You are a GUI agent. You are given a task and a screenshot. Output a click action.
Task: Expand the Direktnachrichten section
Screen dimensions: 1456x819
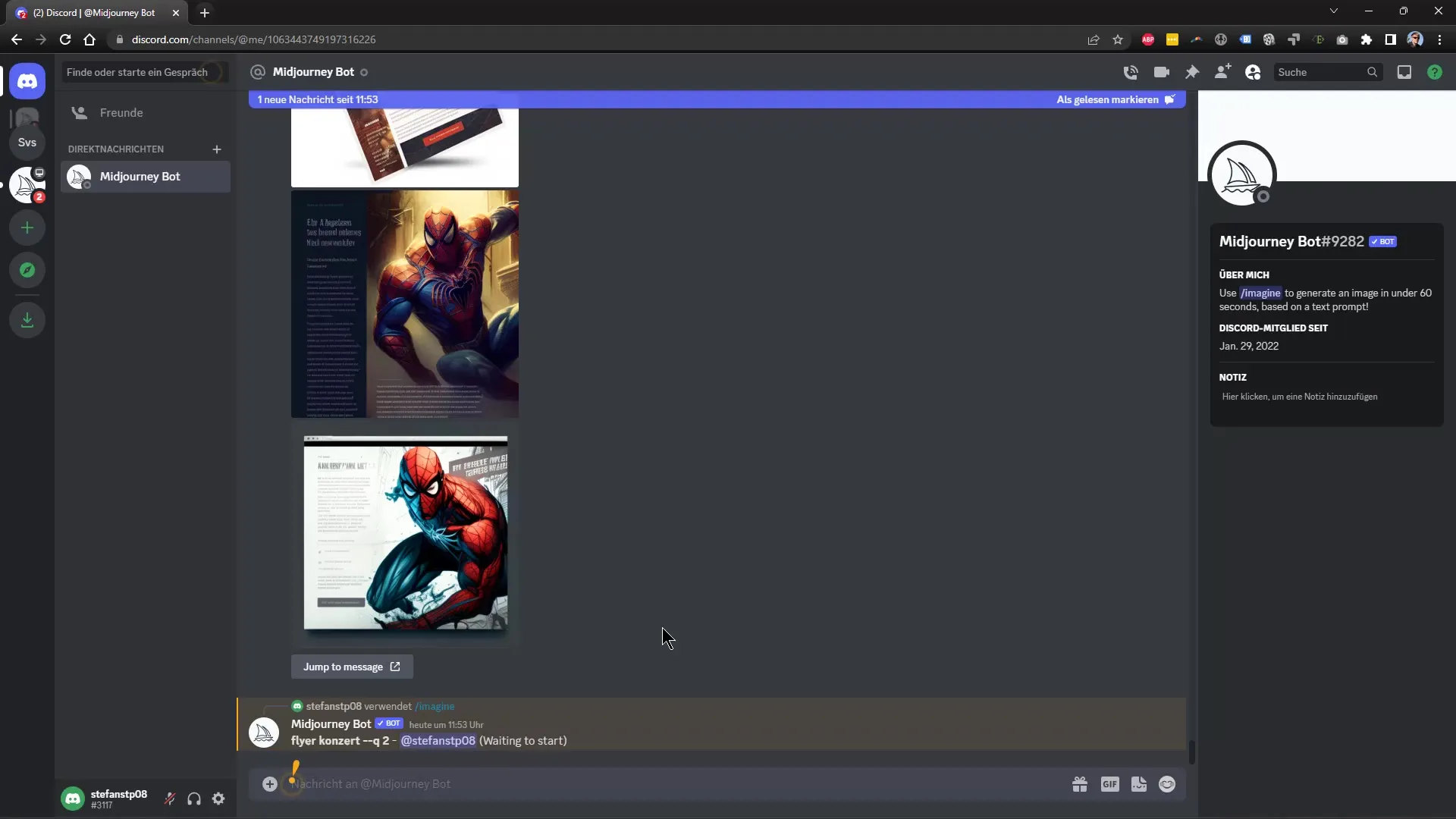click(x=217, y=149)
